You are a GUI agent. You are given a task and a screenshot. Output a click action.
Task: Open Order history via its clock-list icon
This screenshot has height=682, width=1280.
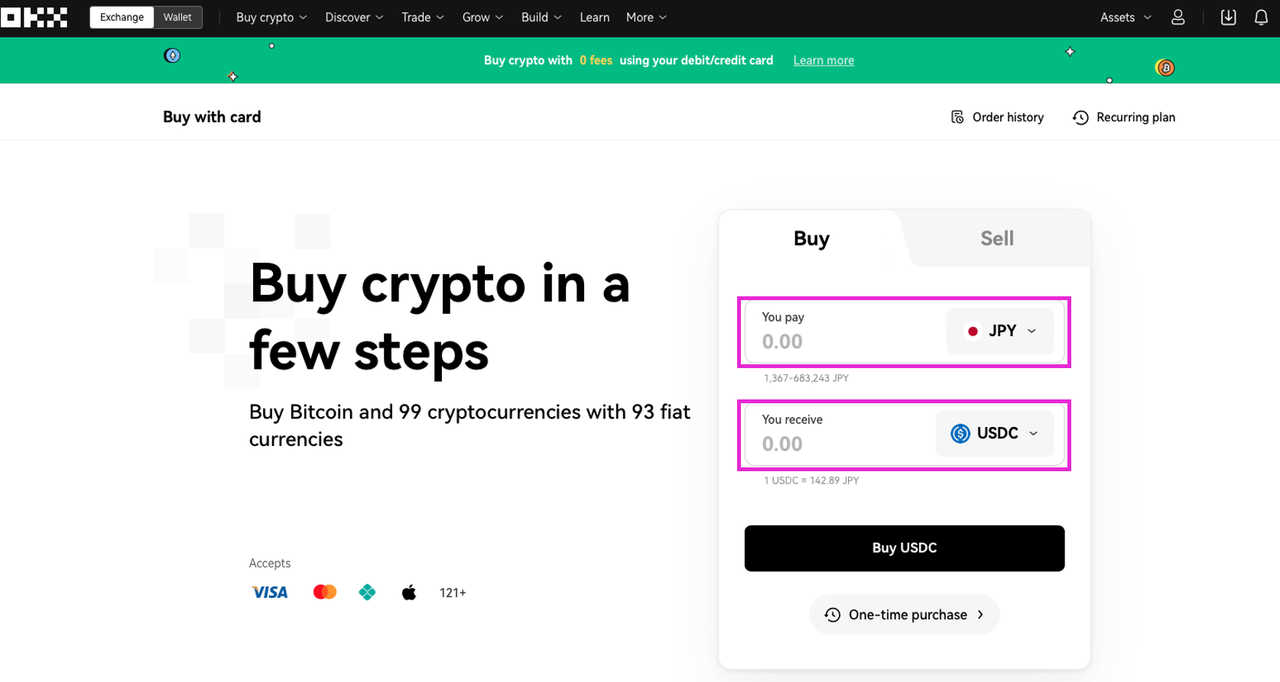[x=957, y=117]
